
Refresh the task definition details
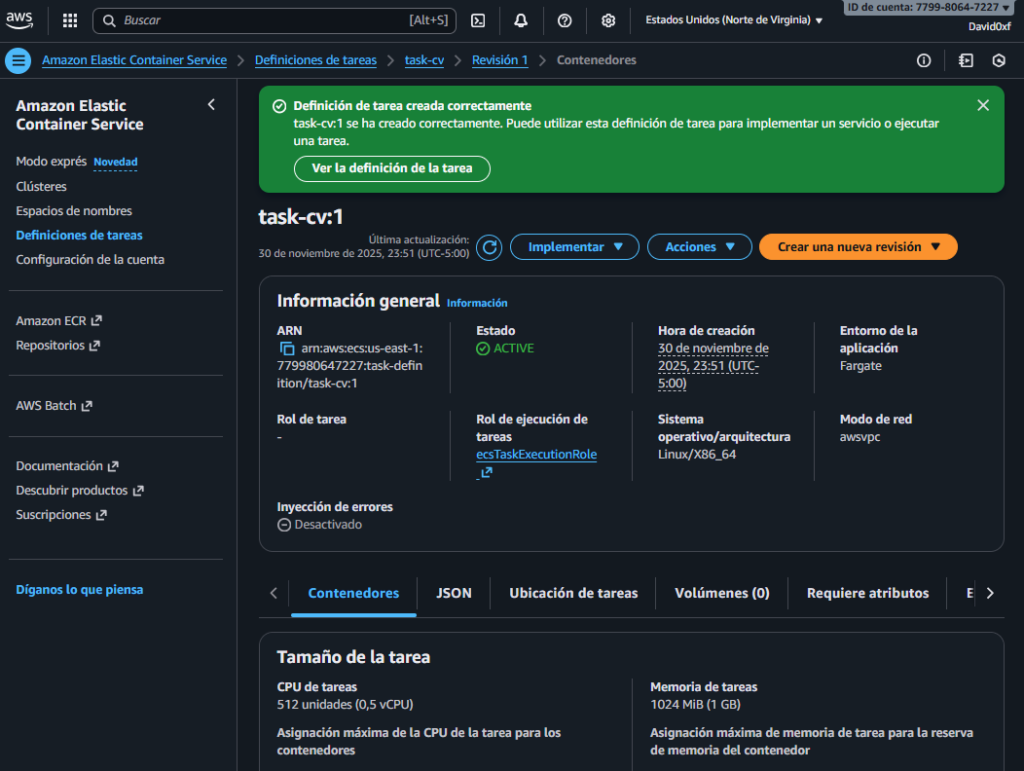489,247
